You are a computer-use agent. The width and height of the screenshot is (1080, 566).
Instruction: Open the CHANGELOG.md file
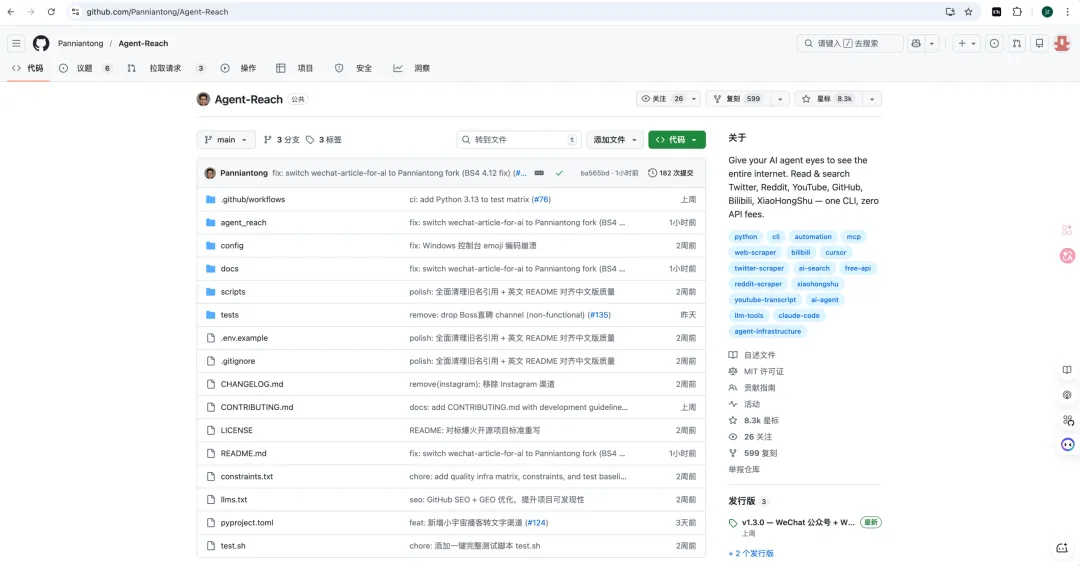pos(251,384)
